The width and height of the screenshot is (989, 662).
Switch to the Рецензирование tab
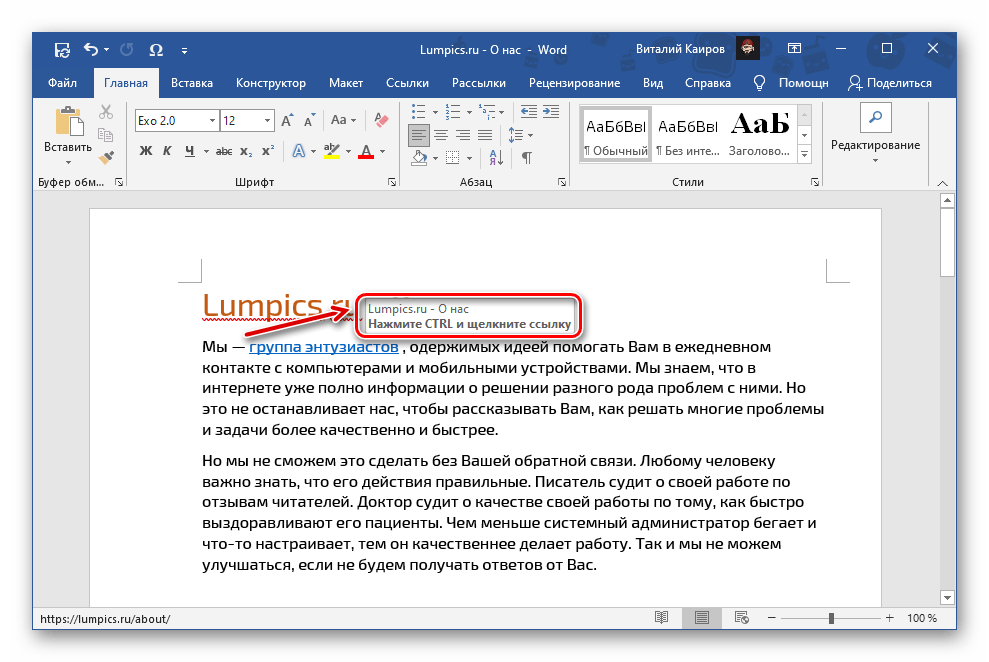click(x=574, y=83)
